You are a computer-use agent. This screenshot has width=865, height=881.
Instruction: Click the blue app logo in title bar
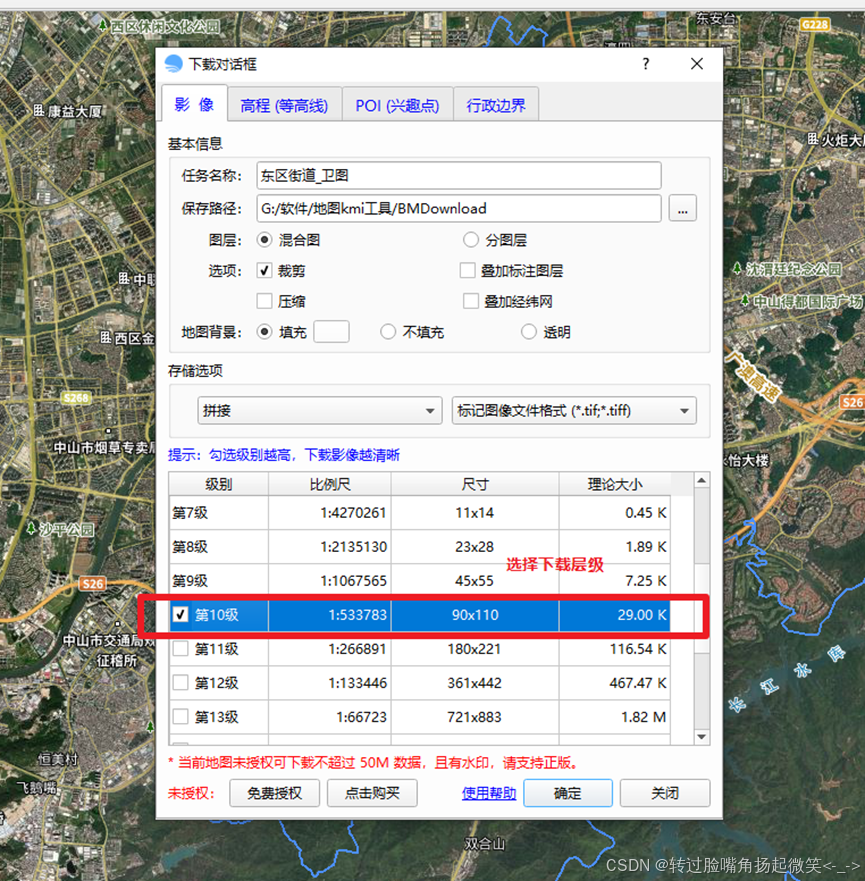[x=174, y=63]
